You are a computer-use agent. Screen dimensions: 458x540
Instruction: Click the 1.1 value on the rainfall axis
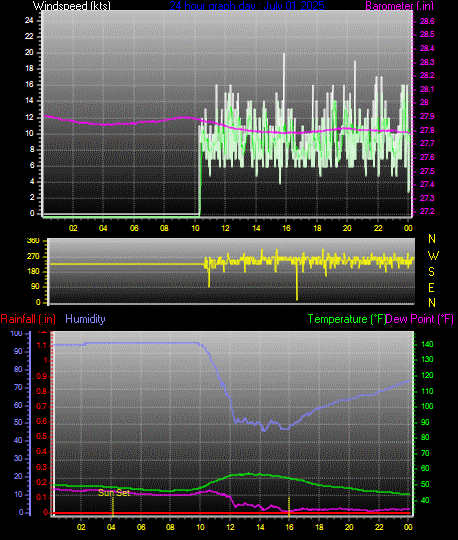tap(42, 345)
